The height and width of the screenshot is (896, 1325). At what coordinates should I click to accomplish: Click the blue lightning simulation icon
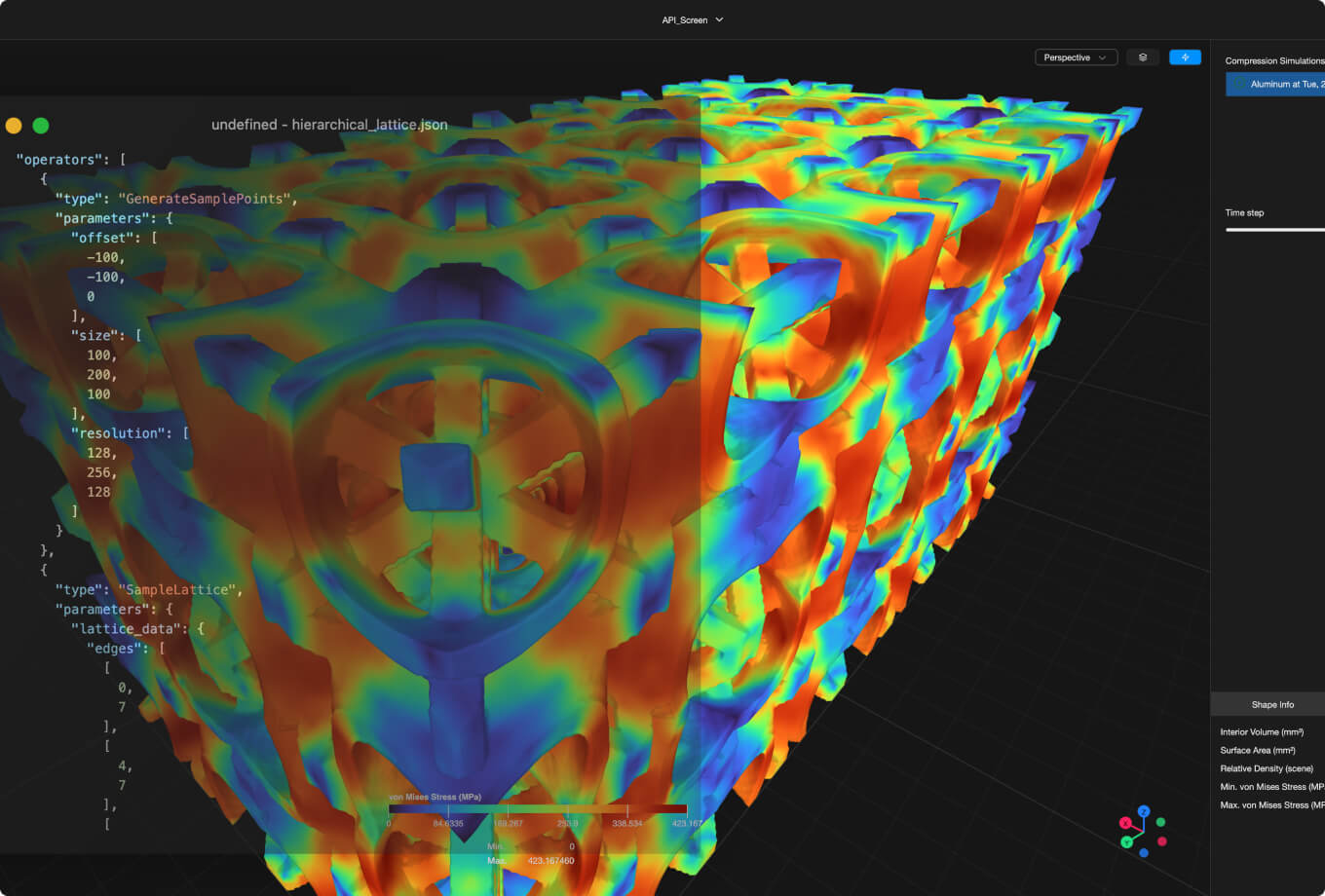pyautogui.click(x=1185, y=56)
